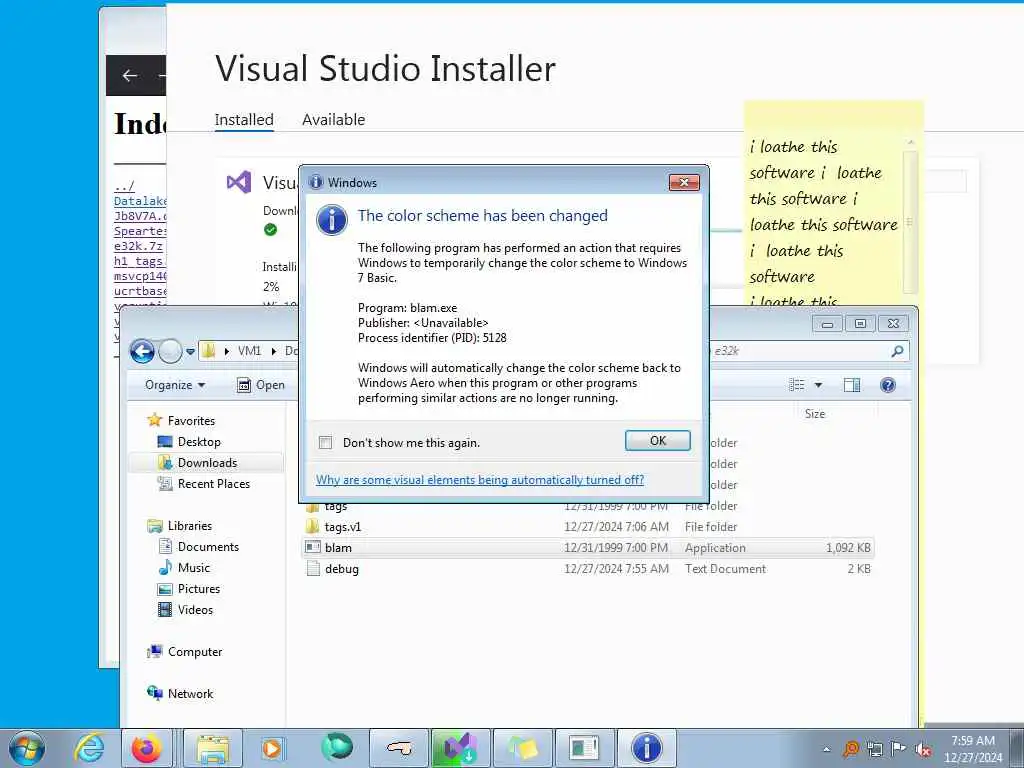
Task: Switch to the blue info dialog taskbar icon
Action: (647, 748)
